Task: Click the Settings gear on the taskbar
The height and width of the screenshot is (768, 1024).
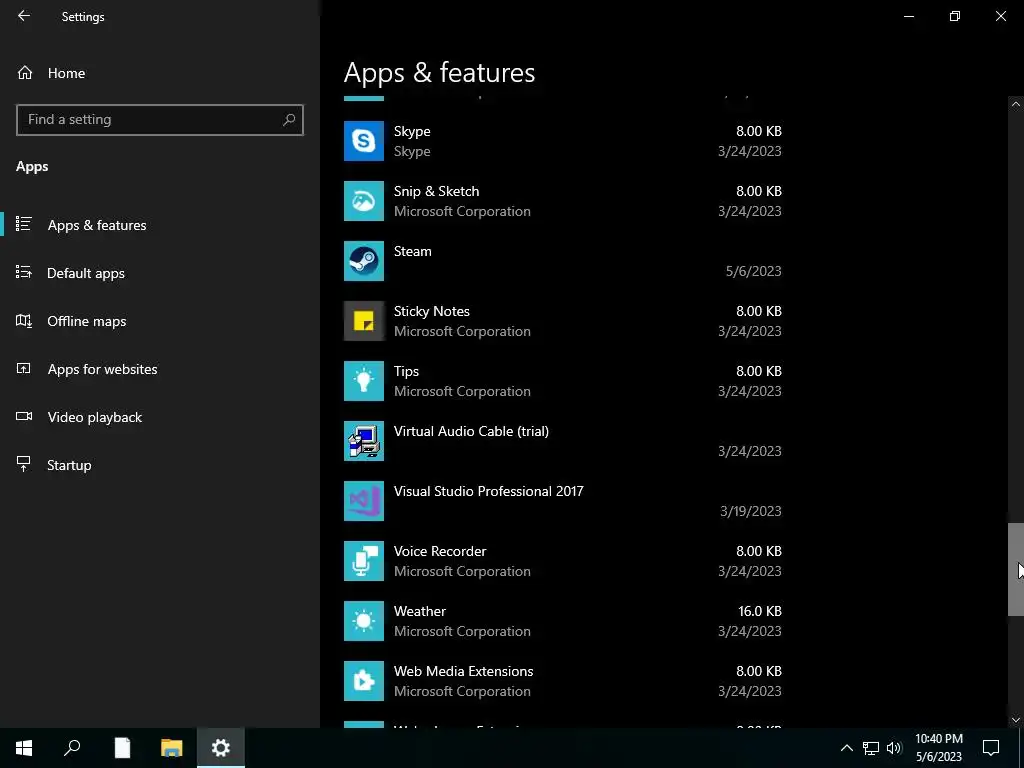Action: 221,748
